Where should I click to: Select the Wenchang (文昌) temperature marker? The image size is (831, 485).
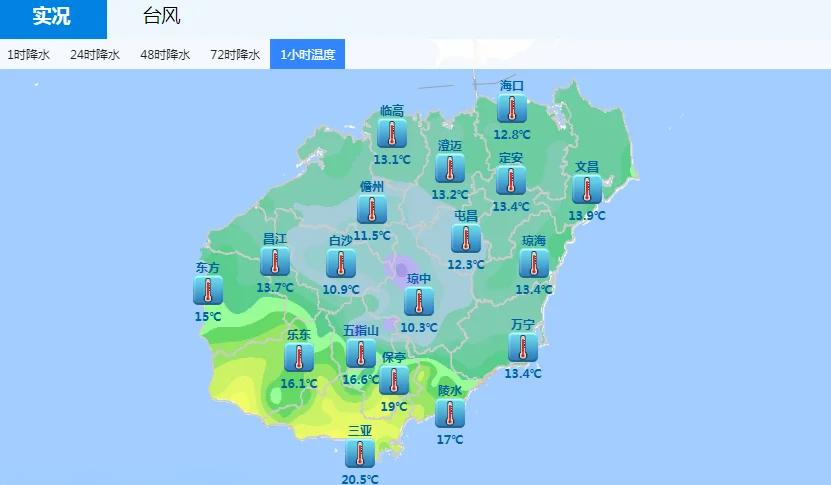587,190
